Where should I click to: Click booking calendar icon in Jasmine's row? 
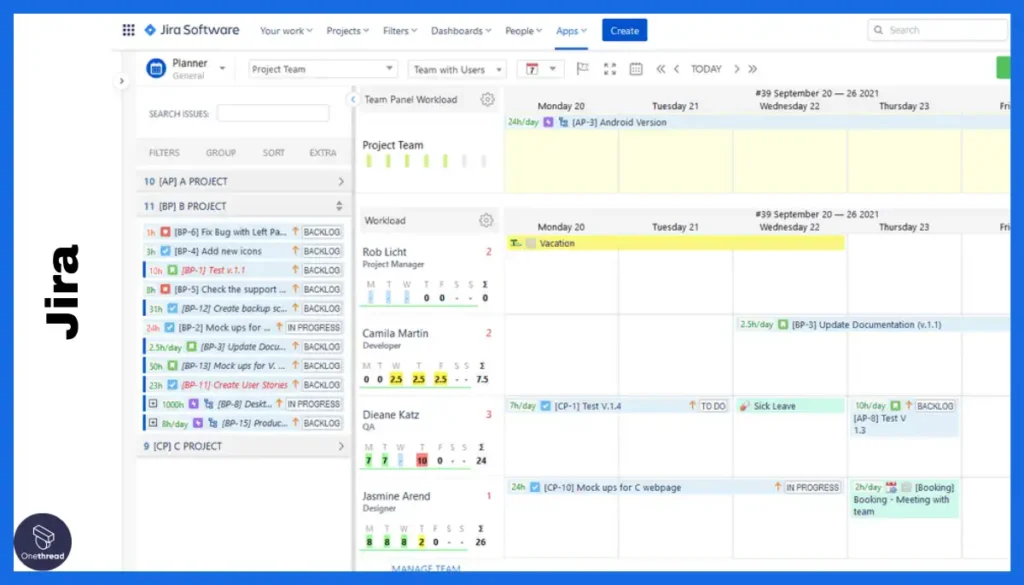(891, 487)
